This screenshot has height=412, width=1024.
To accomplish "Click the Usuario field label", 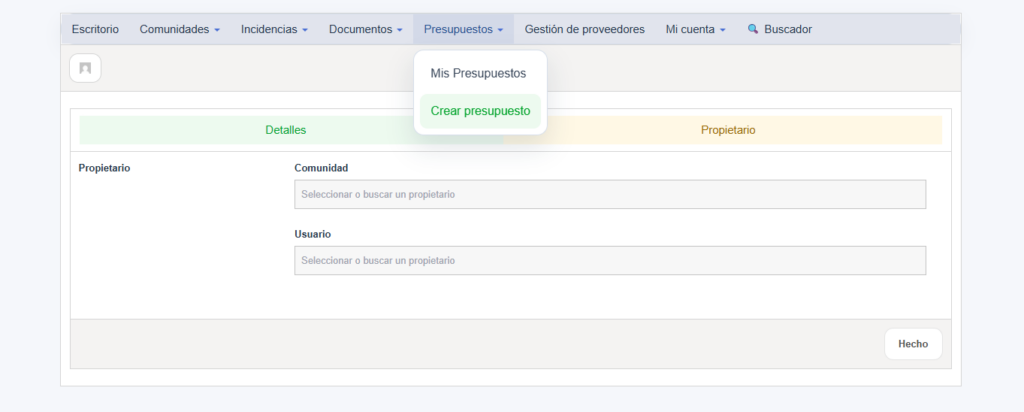I will (313, 234).
